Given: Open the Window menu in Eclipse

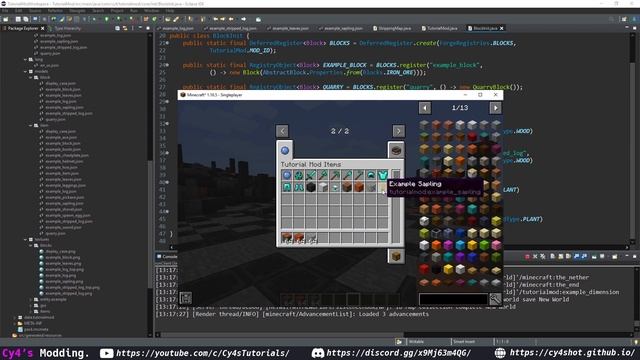Looking at the screenshot, I should coord(151,11).
